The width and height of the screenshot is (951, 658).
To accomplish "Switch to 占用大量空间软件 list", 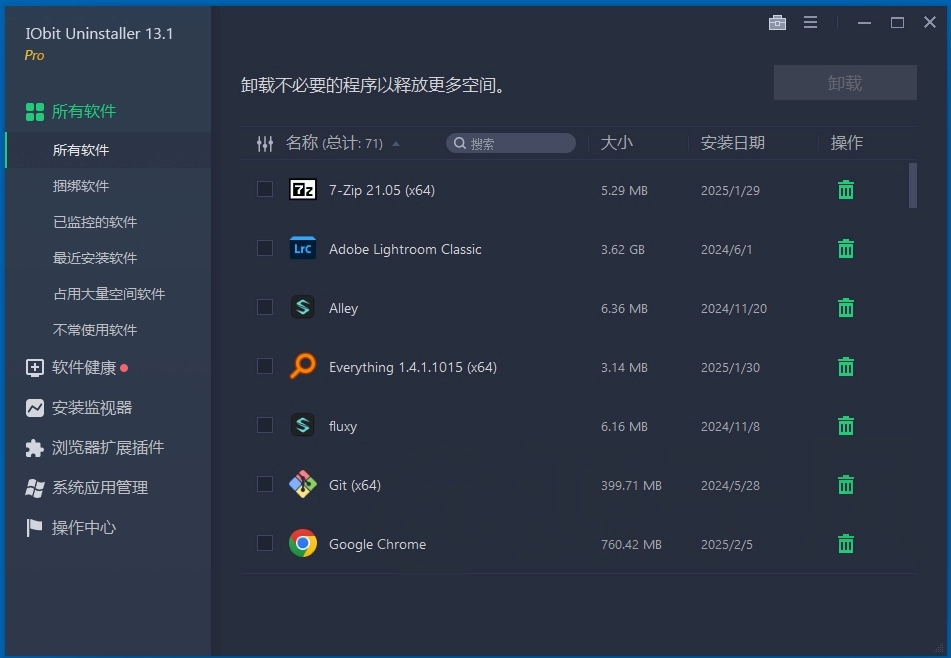I will [x=109, y=294].
